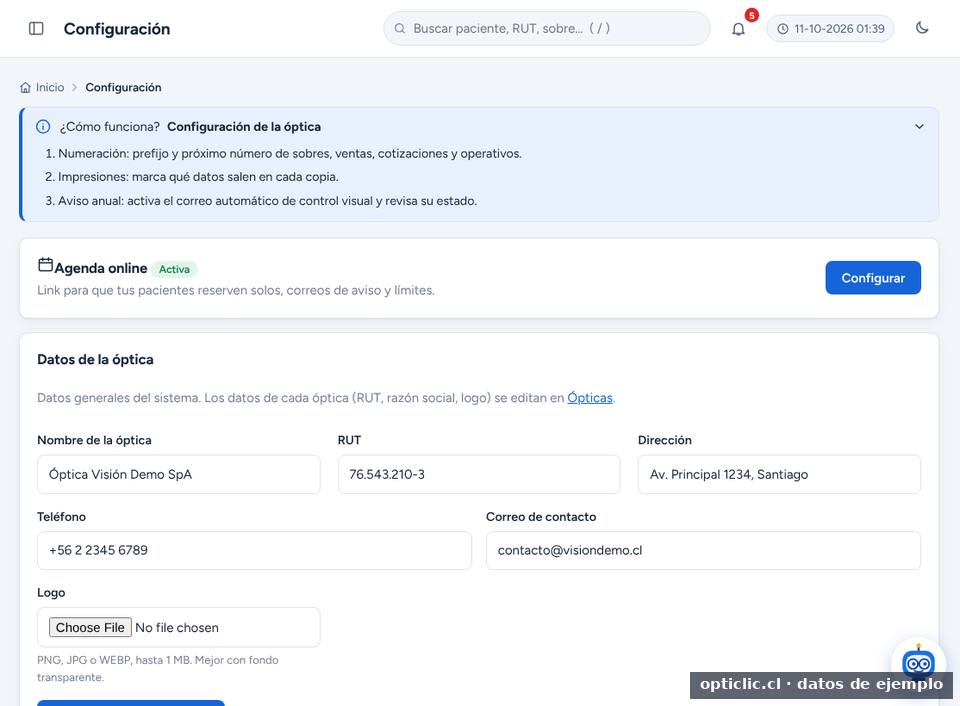The width and height of the screenshot is (960, 706).
Task: Click the search magnifier icon
Action: 400,28
